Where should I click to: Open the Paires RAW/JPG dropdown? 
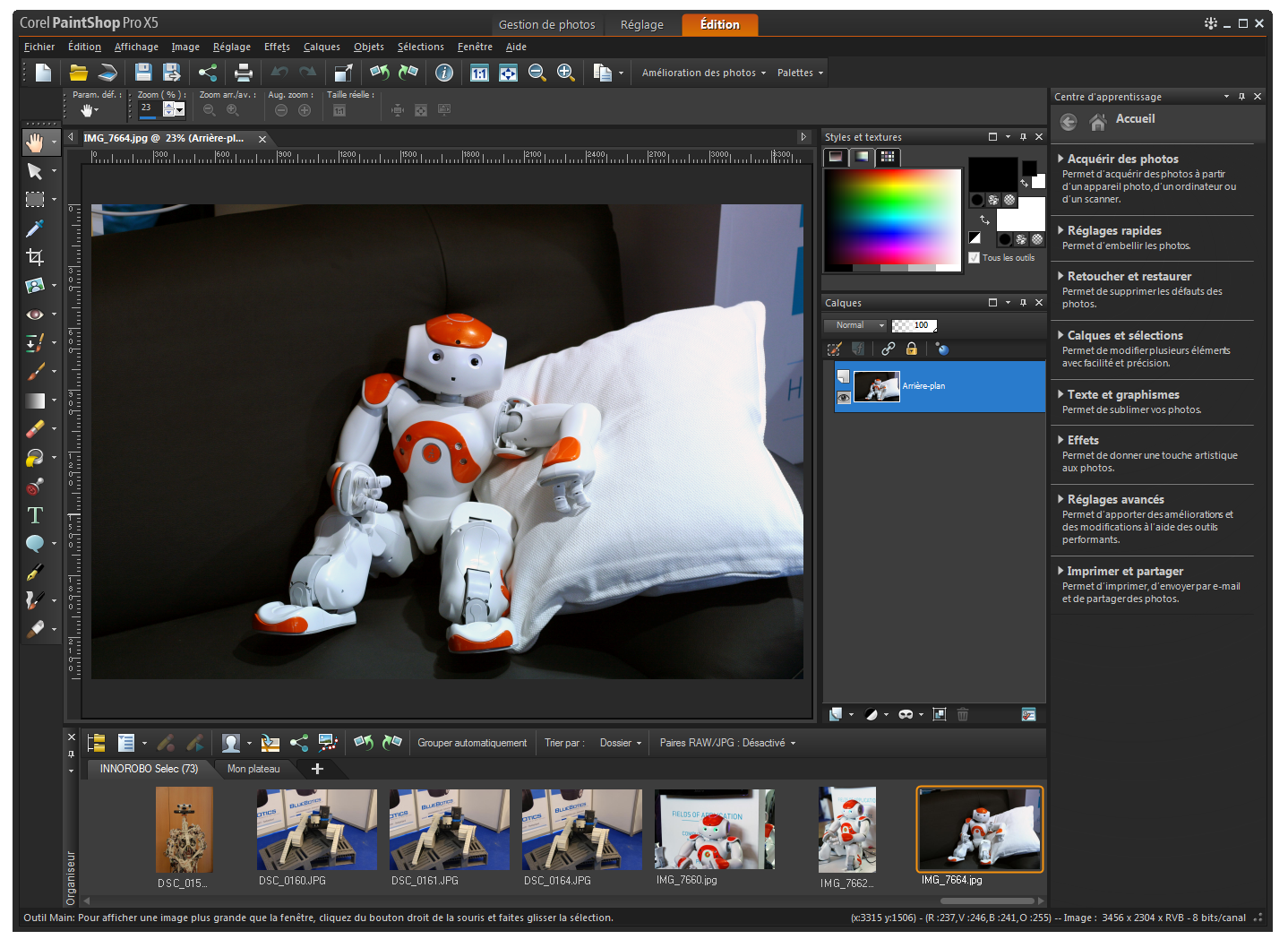tap(726, 743)
